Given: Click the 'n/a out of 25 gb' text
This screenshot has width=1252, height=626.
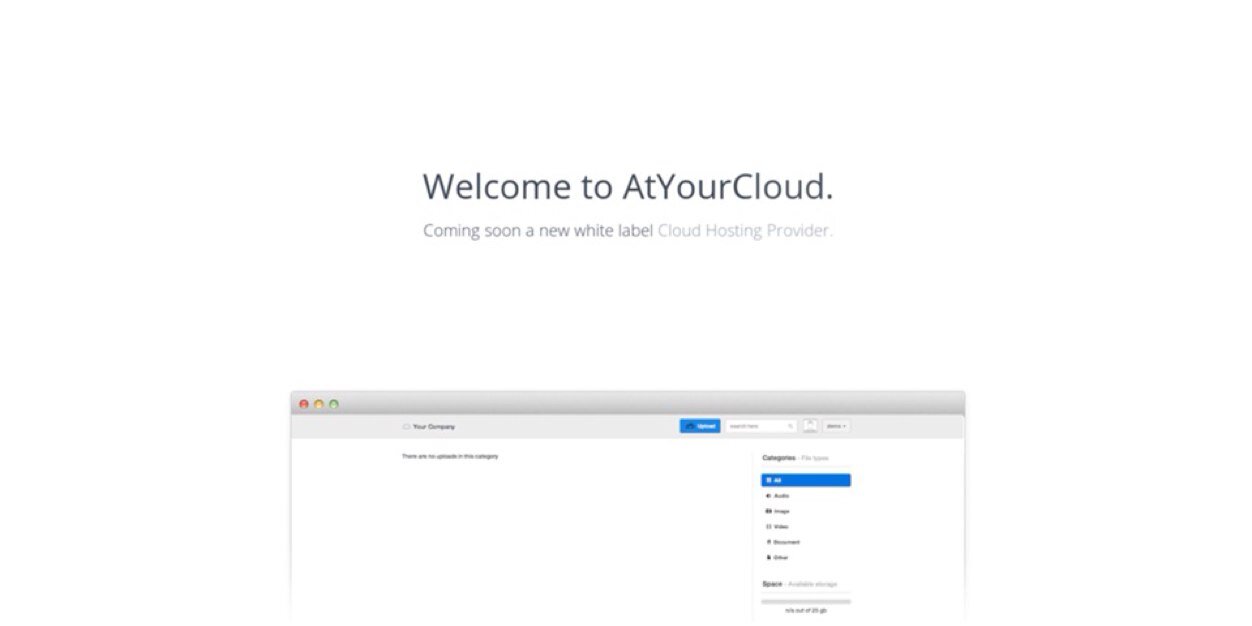Looking at the screenshot, I should (x=806, y=611).
